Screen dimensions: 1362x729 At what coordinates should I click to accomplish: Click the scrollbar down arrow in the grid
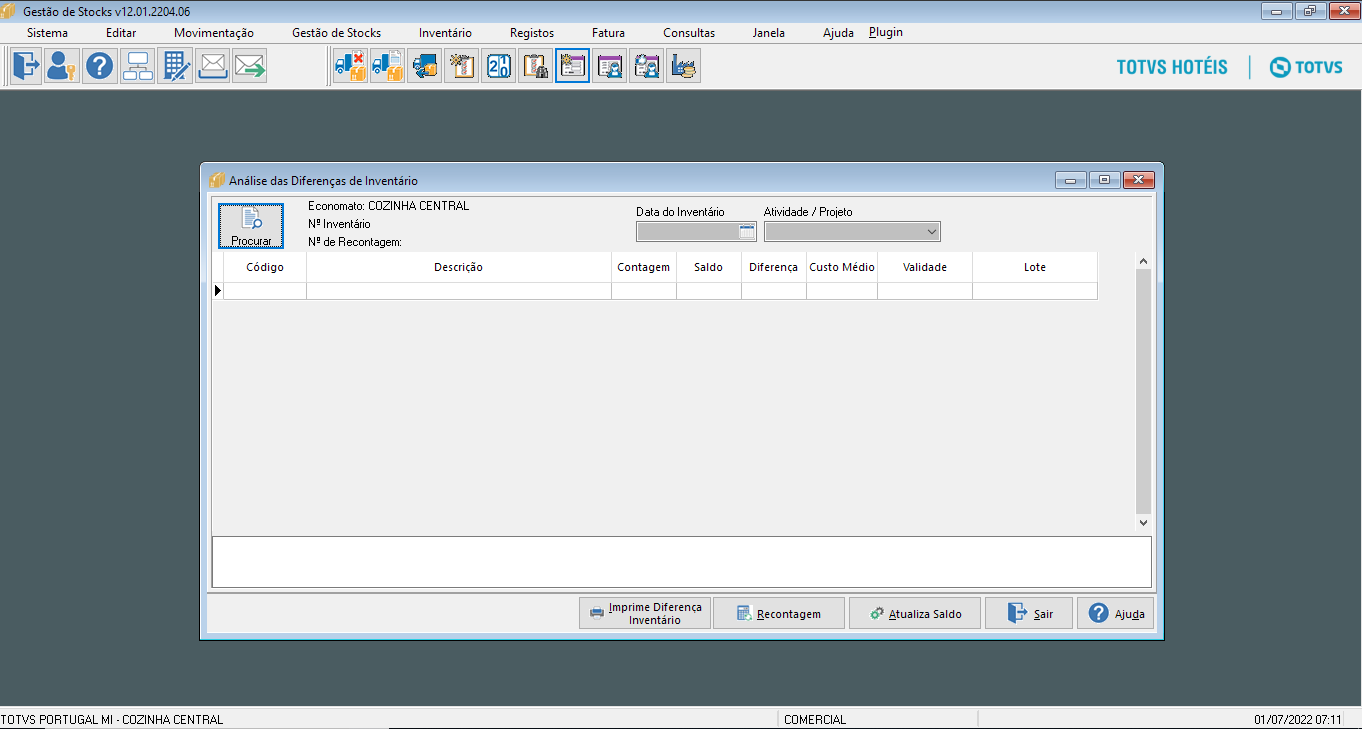[1144, 522]
